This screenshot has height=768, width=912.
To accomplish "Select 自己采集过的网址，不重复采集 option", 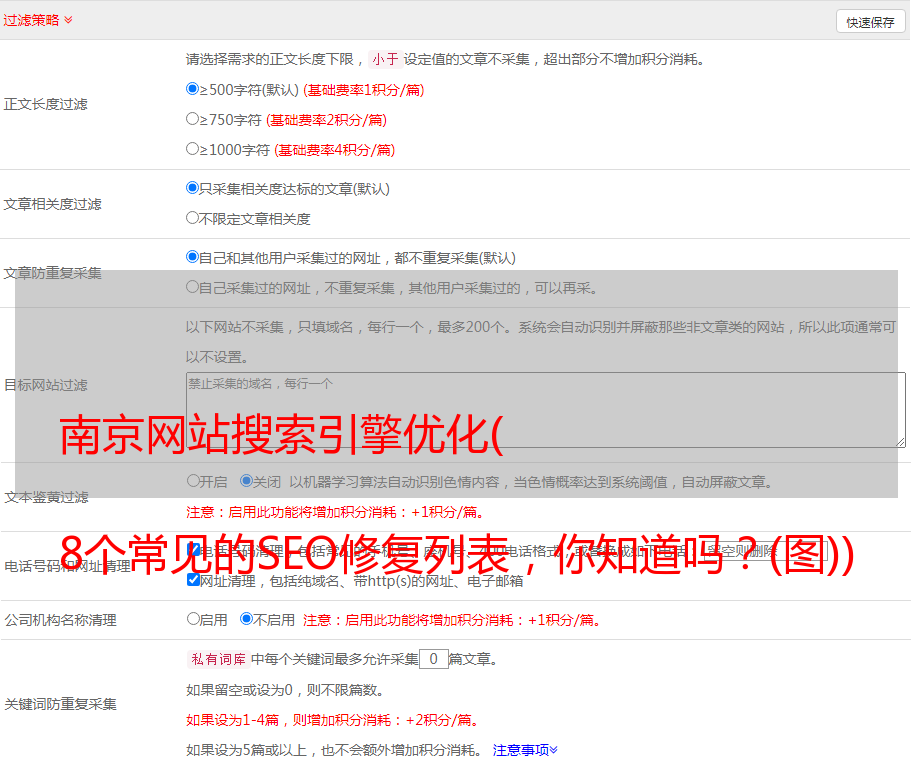I will click(x=192, y=286).
